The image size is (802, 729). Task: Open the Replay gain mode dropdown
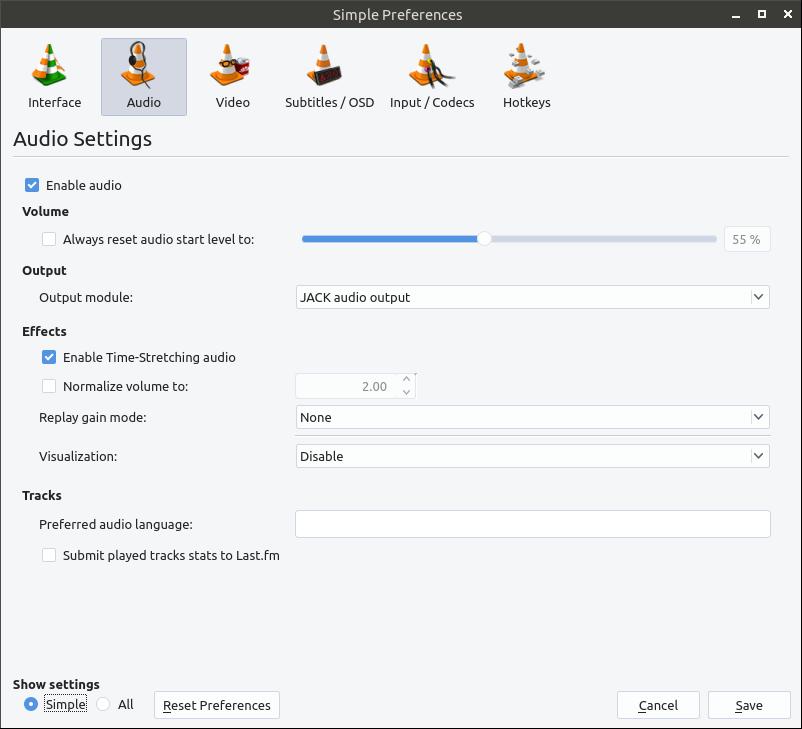tap(532, 417)
